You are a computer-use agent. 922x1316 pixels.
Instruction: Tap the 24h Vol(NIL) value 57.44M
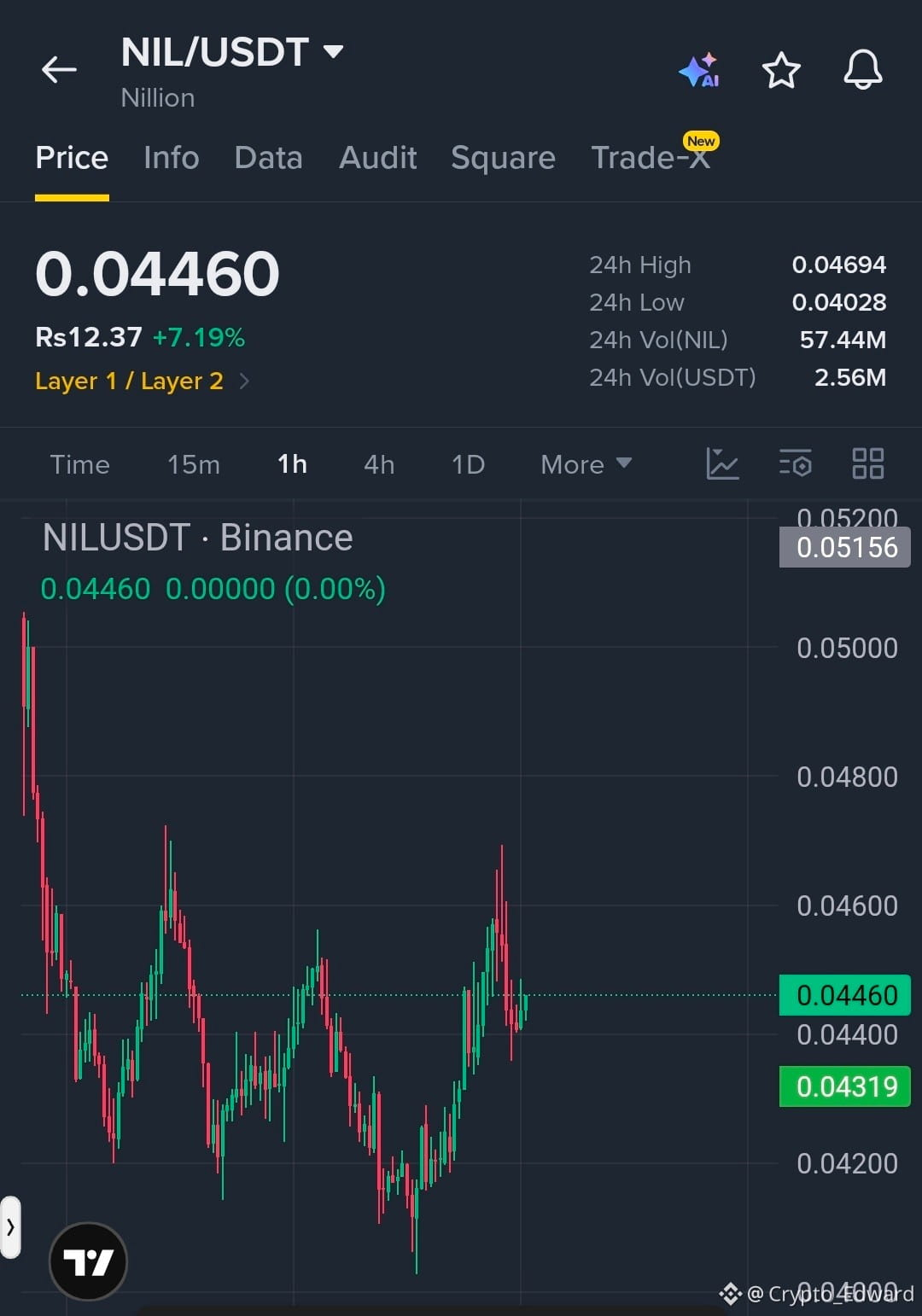click(x=843, y=340)
